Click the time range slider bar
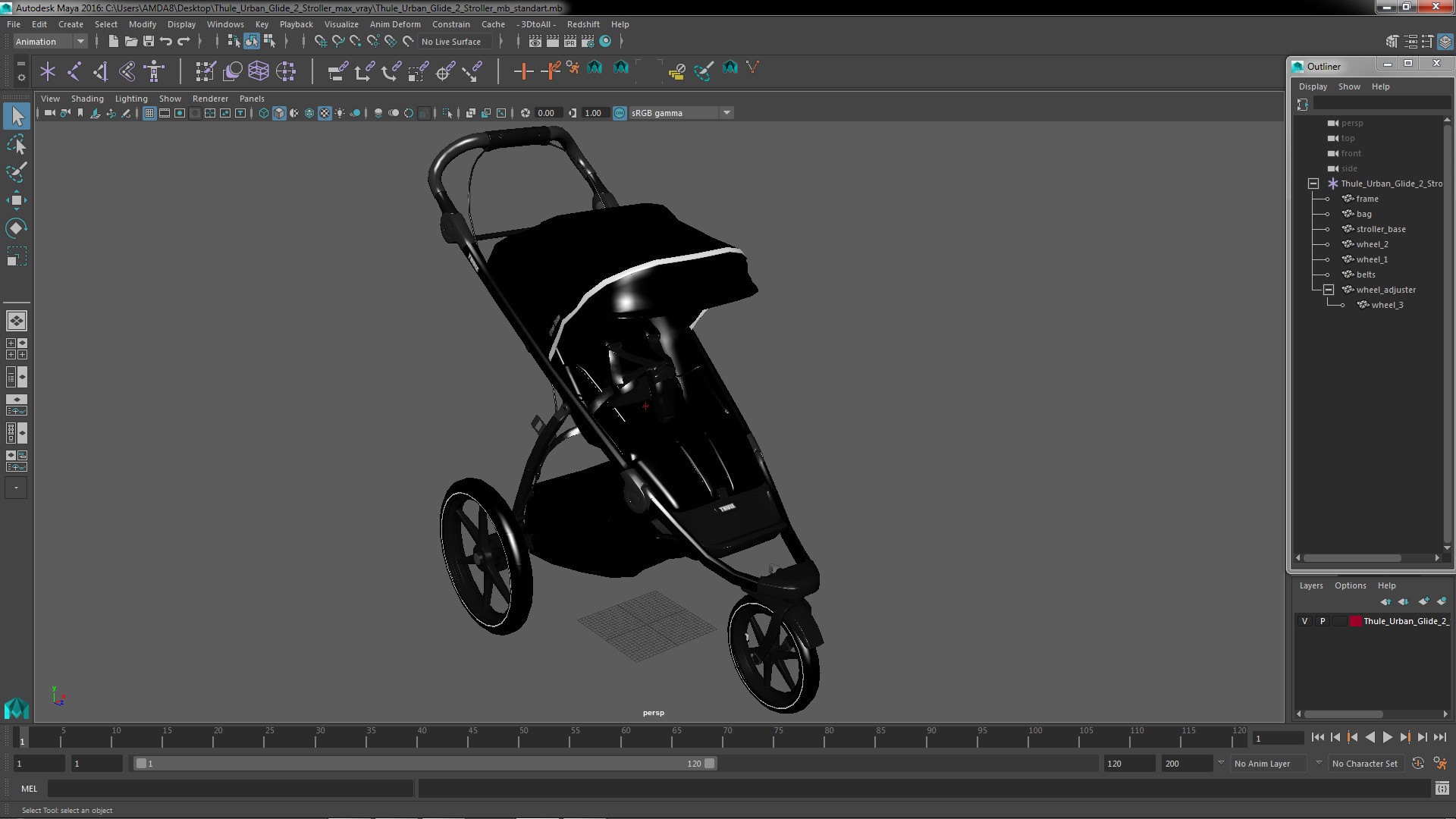This screenshot has height=819, width=1456. click(425, 764)
